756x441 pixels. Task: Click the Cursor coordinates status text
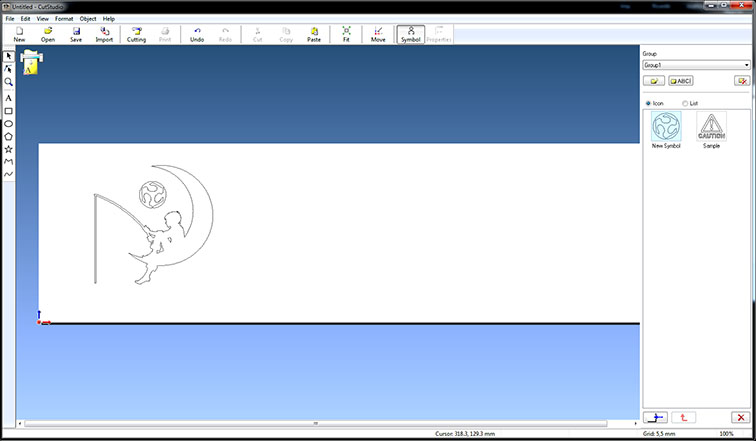[465, 434]
